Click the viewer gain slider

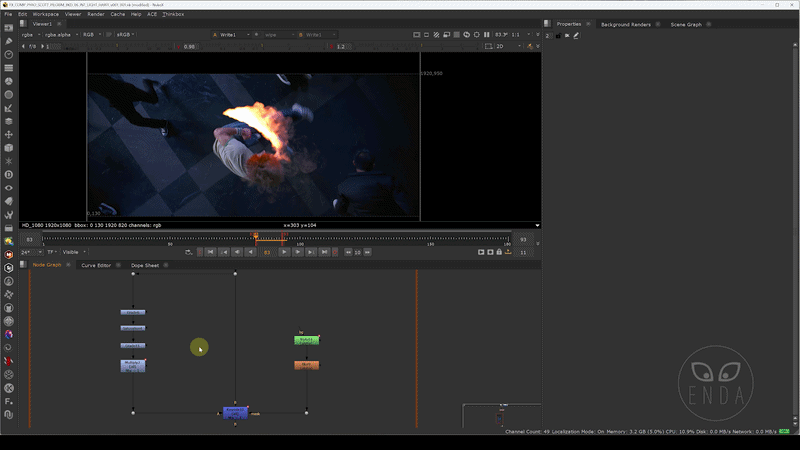click(116, 46)
